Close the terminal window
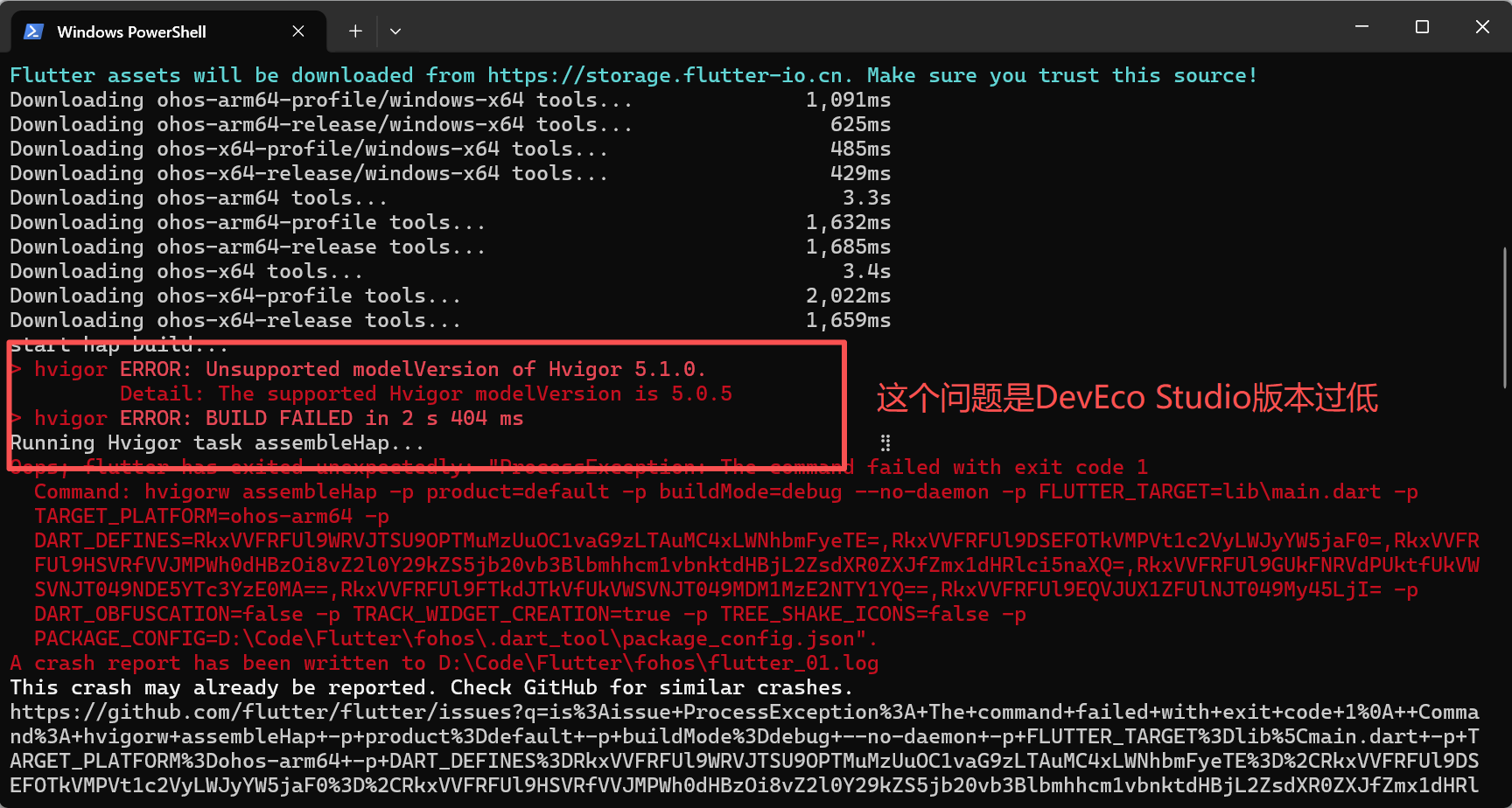The image size is (1512, 808). (x=1482, y=27)
